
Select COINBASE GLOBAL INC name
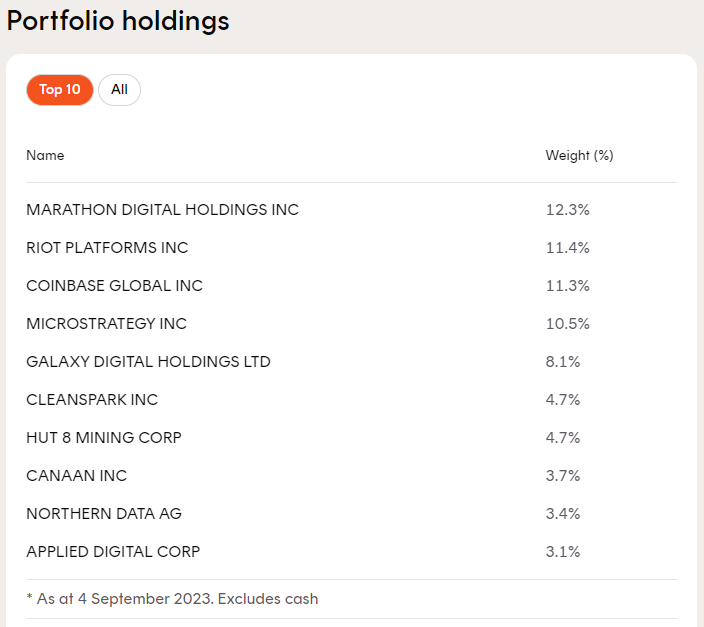click(x=114, y=286)
